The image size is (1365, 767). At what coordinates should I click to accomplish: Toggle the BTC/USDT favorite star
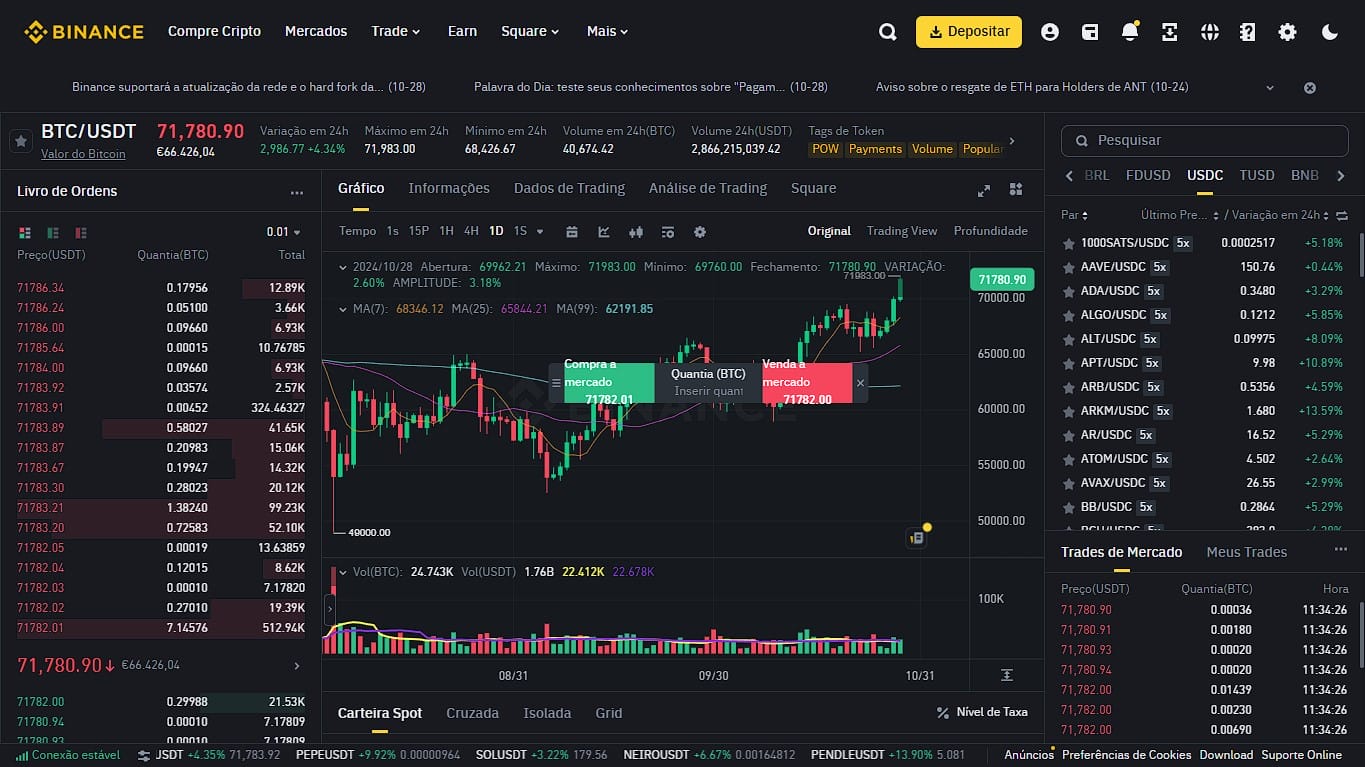pyautogui.click(x=21, y=140)
